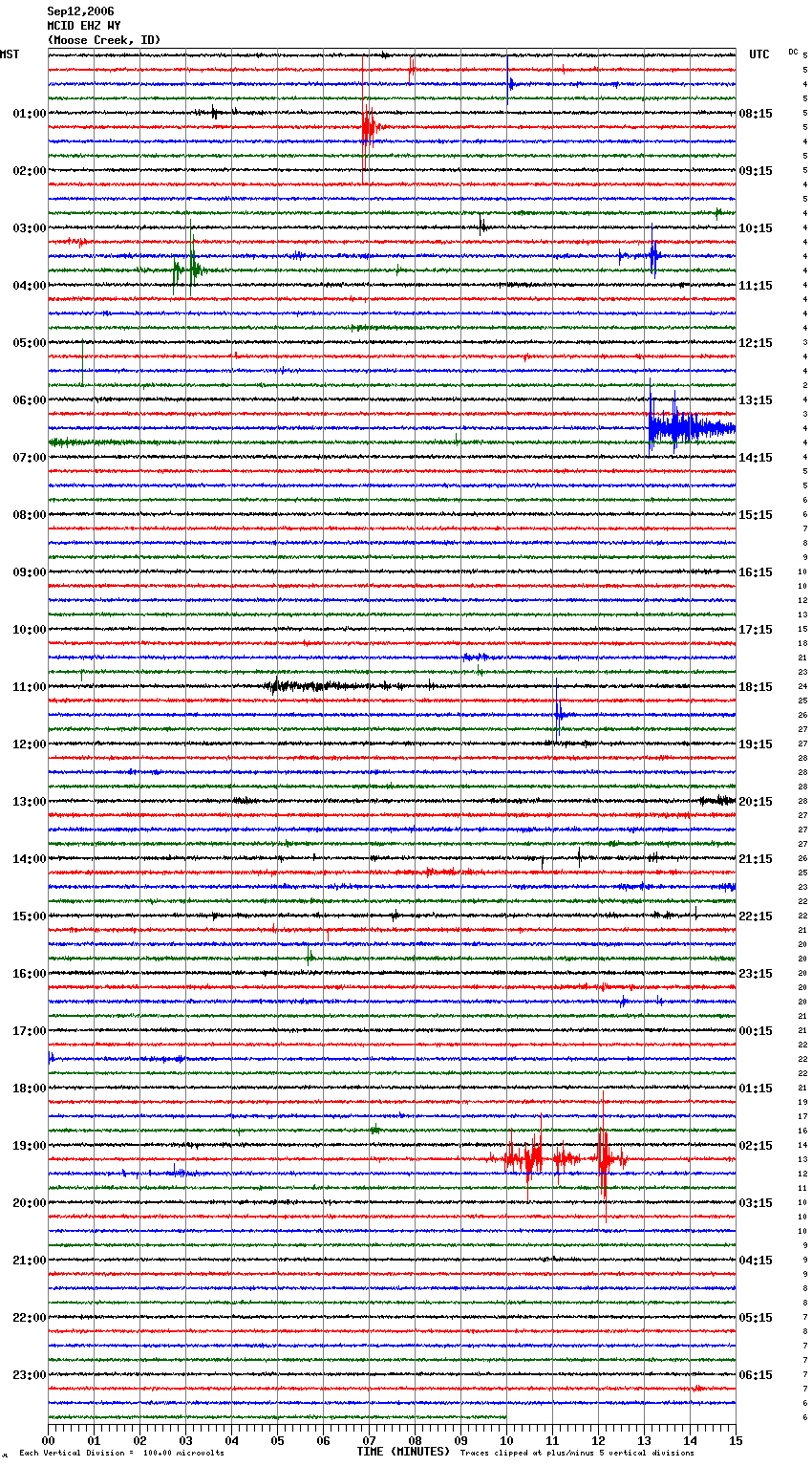This screenshot has width=812, height=1466.
Task: Select the 16:00 MST time label
Action: tap(29, 974)
